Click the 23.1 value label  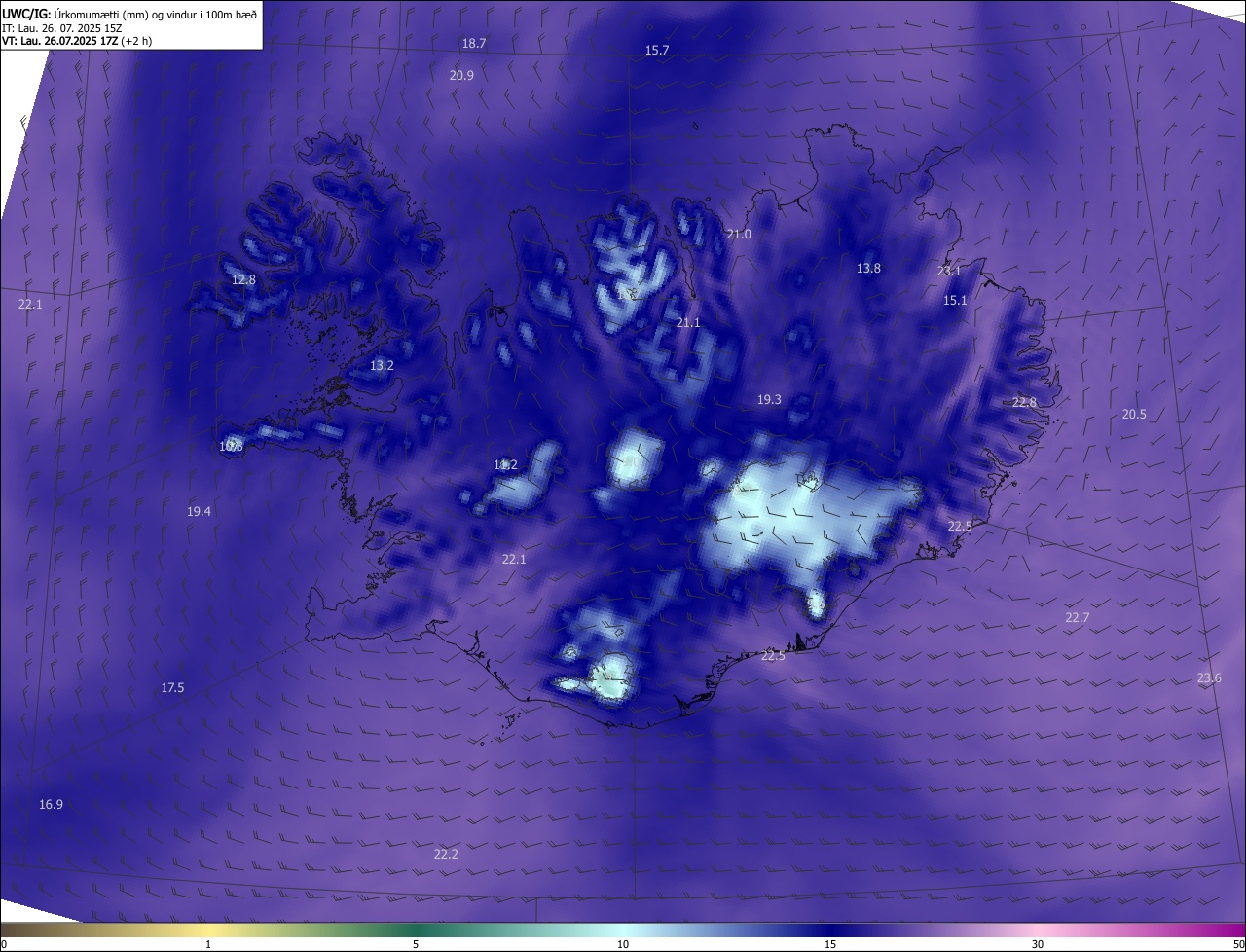(x=949, y=271)
